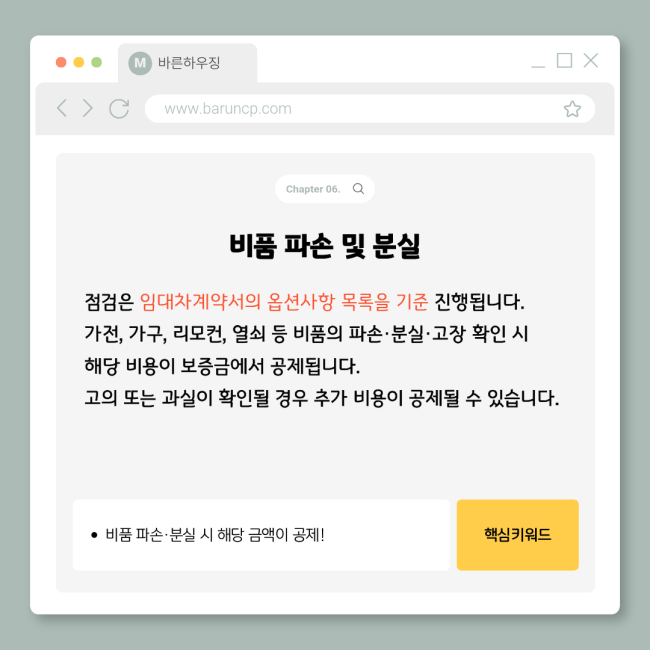Click the browser forward arrow
650x650 pixels.
click(87, 108)
